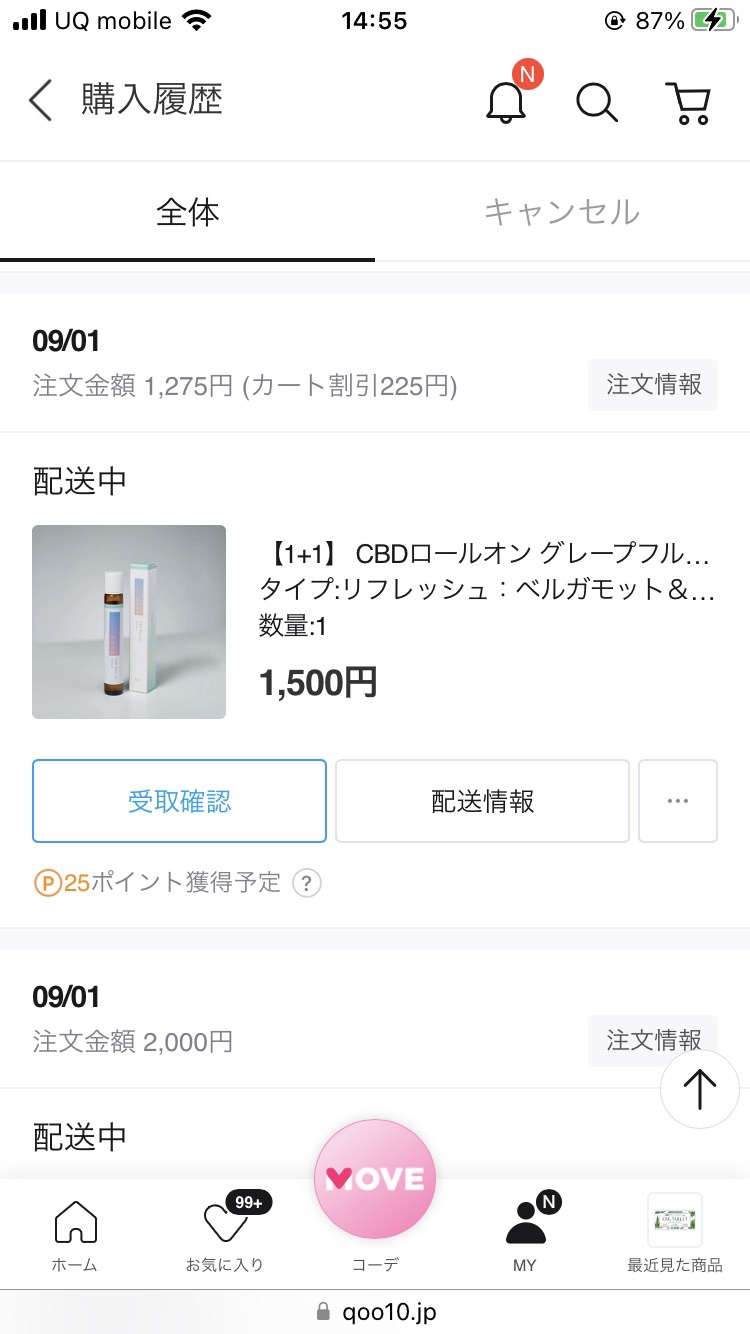Viewport: 750px width, 1334px height.
Task: Open 最近見た商品 thumbnail
Action: pos(675,1222)
